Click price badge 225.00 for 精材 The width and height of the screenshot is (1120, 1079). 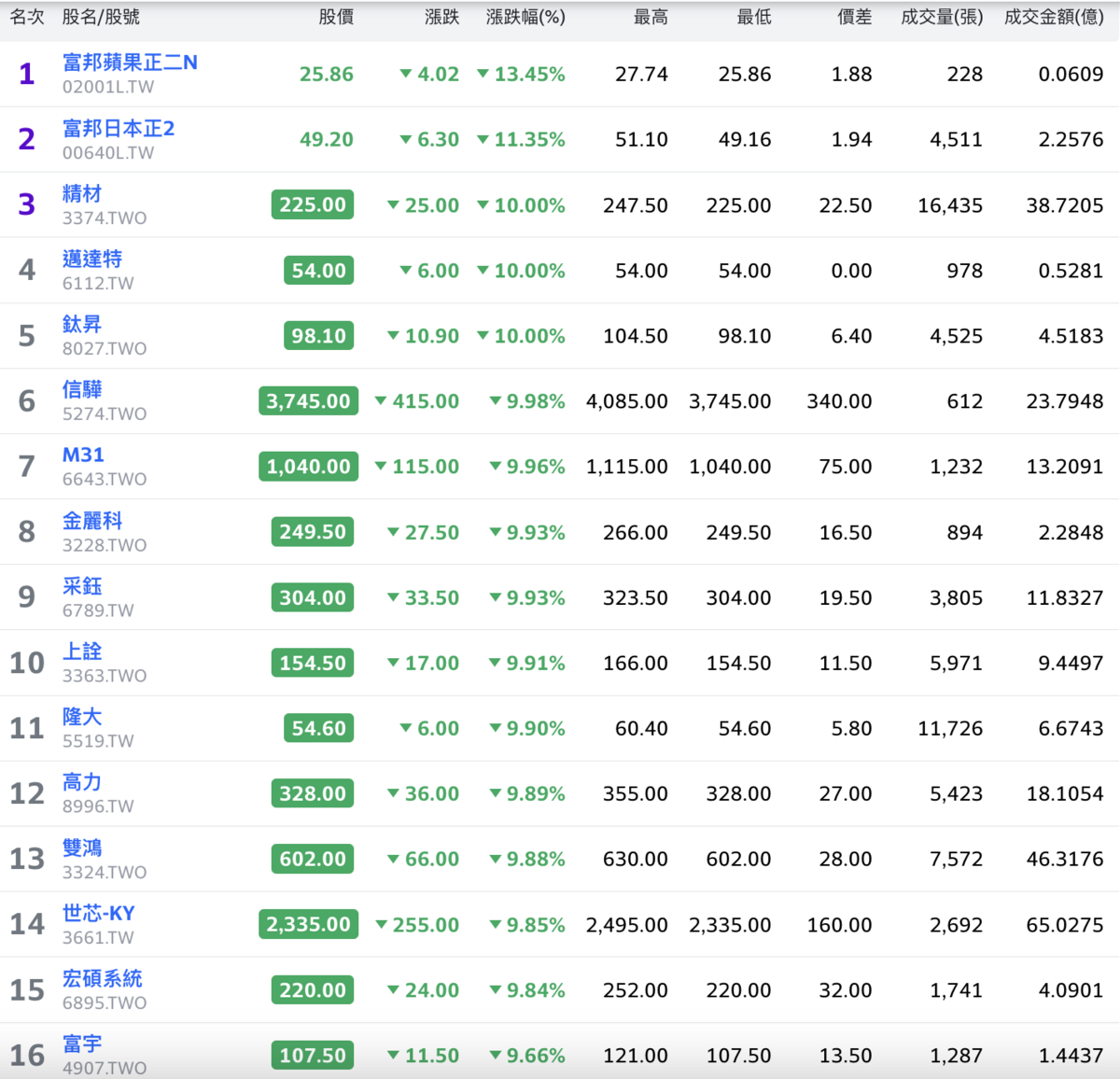point(313,204)
